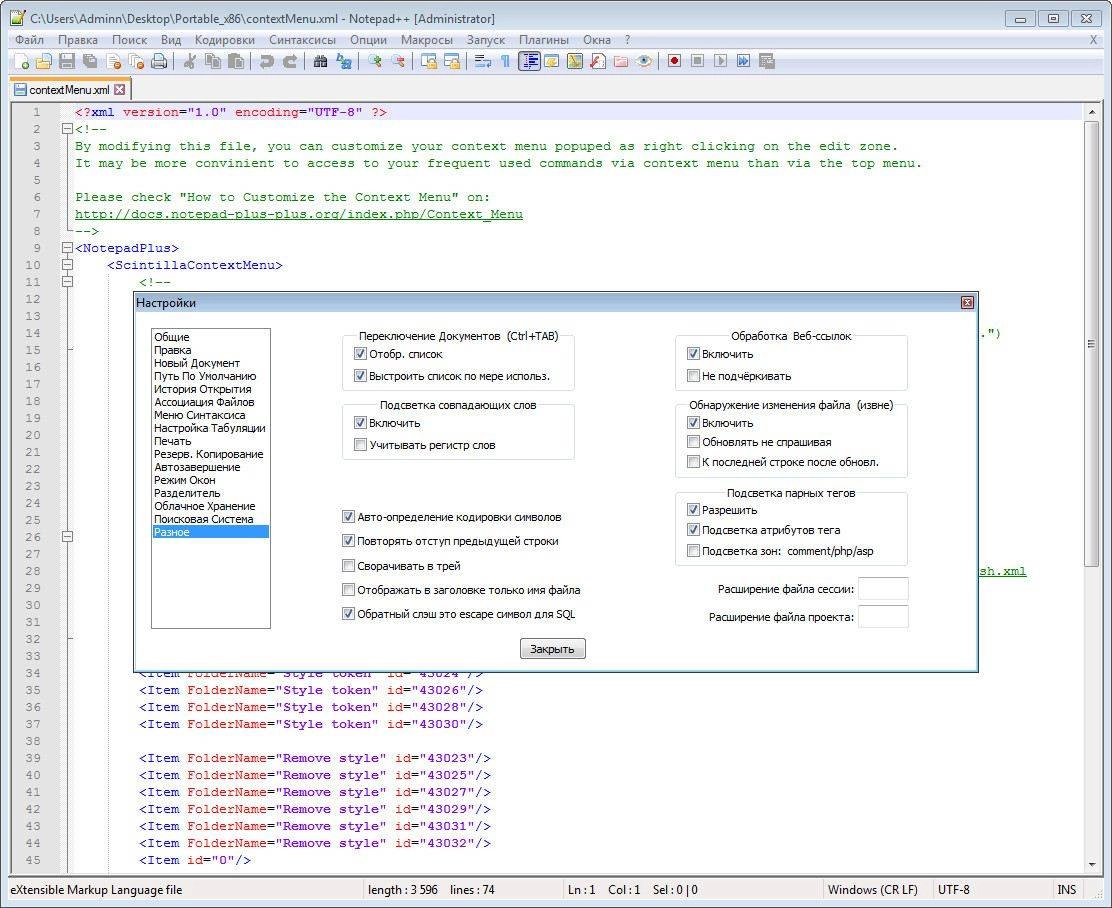Click the Redo arrow icon

(290, 62)
